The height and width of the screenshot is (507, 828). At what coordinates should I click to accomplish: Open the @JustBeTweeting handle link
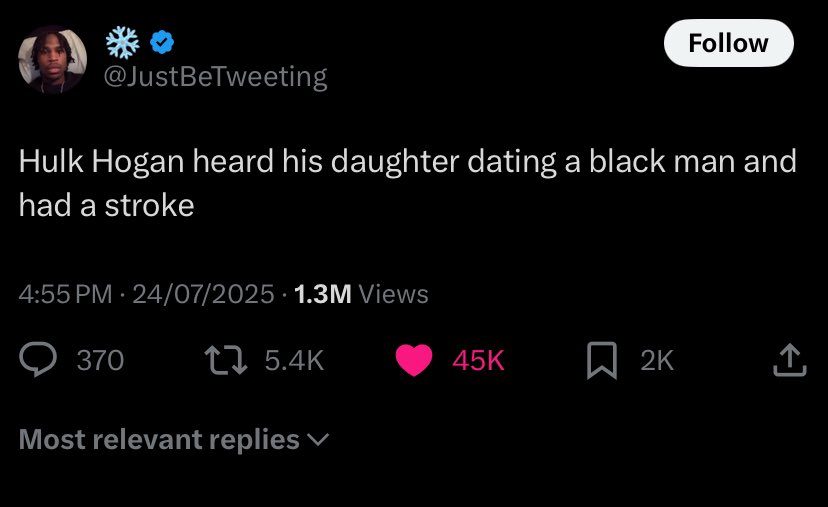click(x=216, y=77)
